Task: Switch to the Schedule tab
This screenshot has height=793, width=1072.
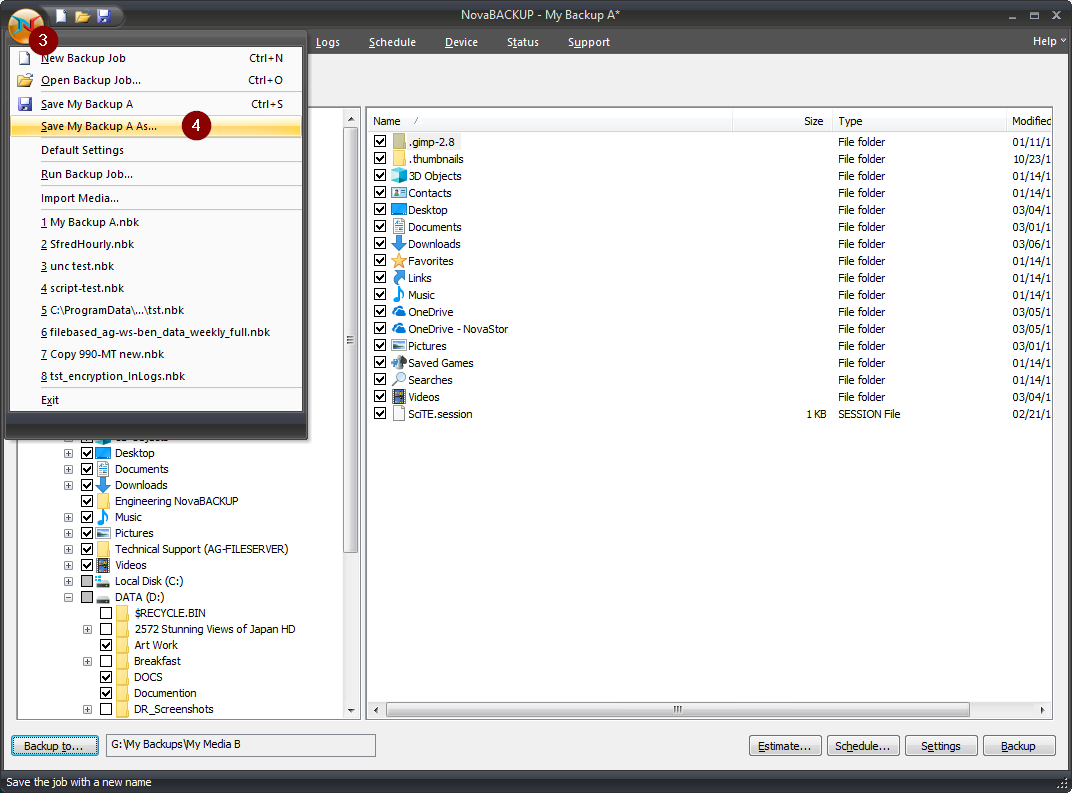Action: [x=392, y=42]
